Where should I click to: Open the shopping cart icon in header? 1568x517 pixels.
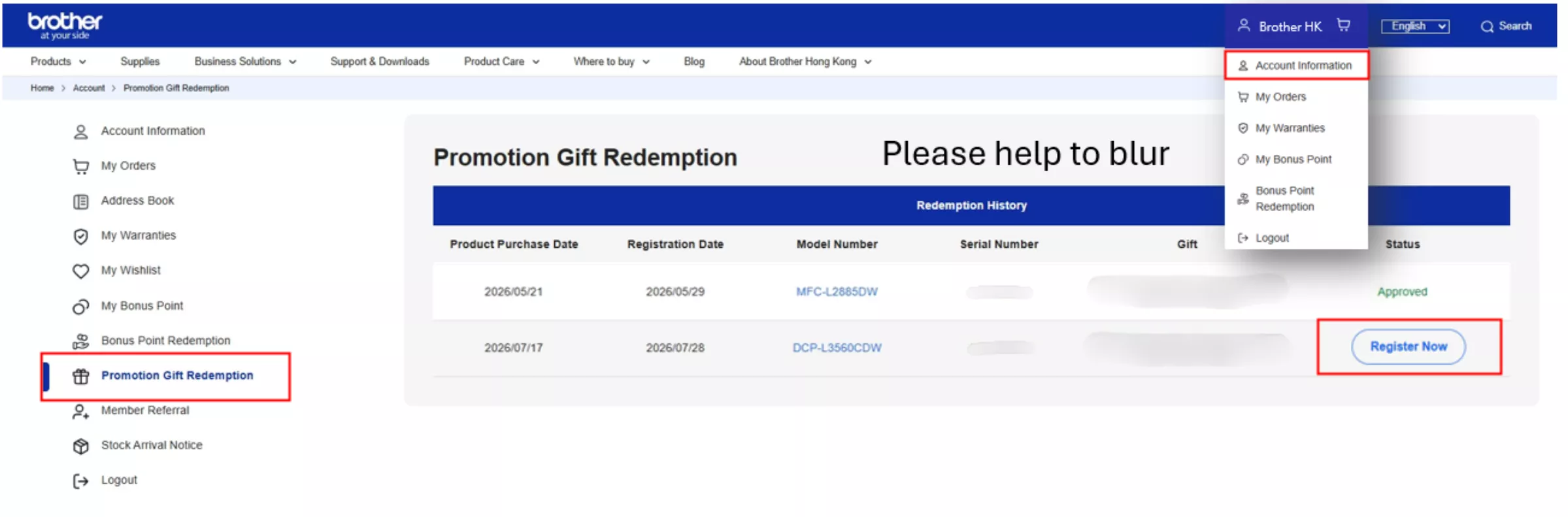pyautogui.click(x=1343, y=25)
